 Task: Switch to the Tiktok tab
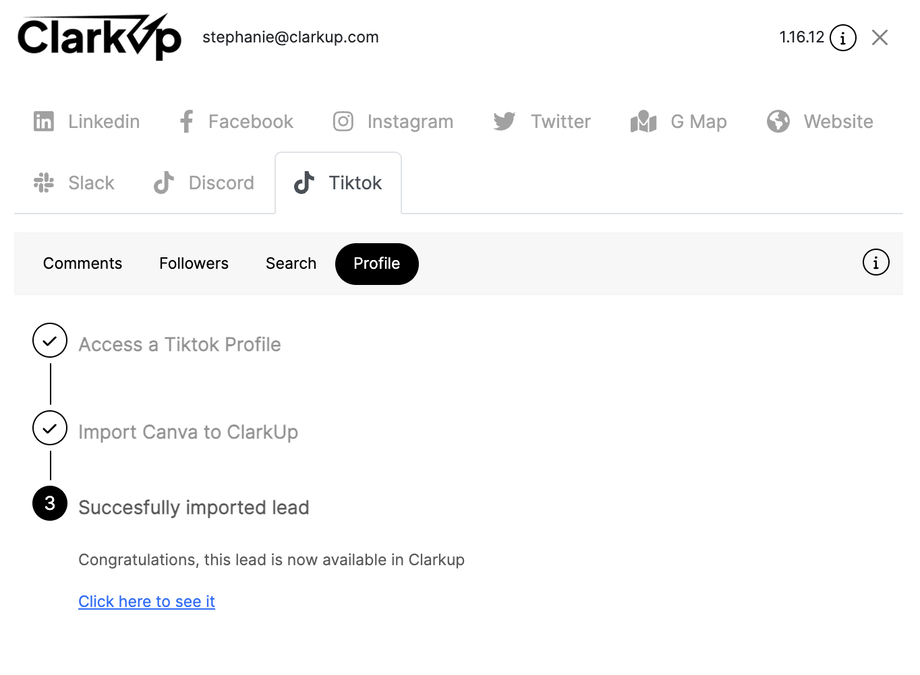coord(338,183)
